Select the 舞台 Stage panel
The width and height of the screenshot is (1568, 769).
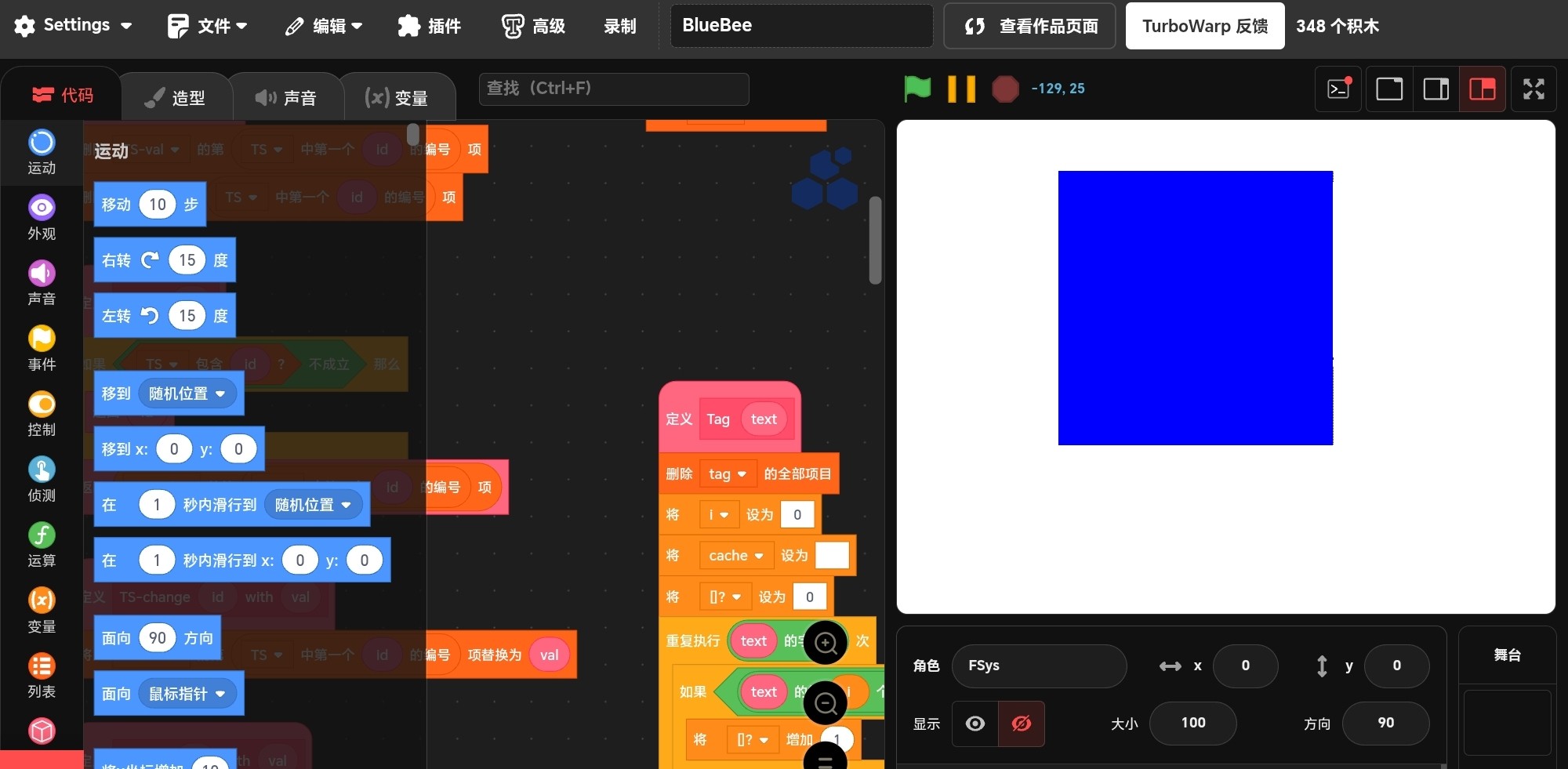click(x=1507, y=655)
